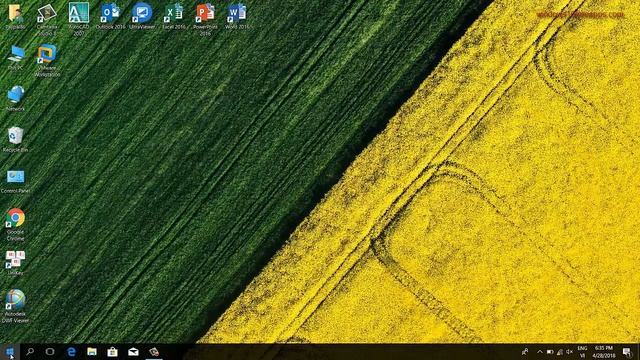Launch UltraViewer desktop shortcut
640x360 pixels.
coord(142,16)
